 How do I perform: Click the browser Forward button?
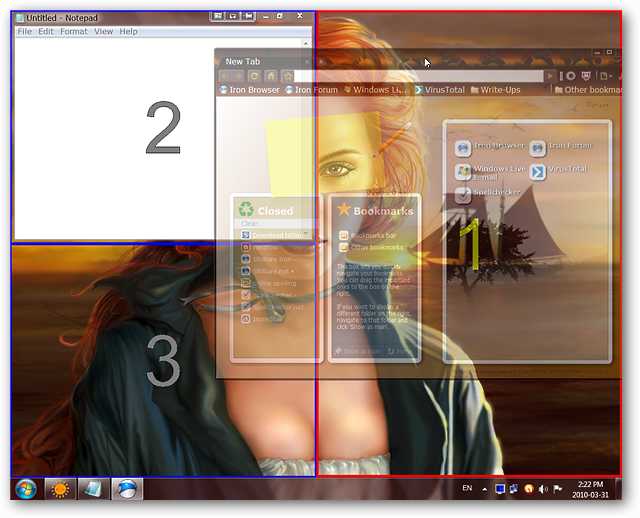point(238,76)
